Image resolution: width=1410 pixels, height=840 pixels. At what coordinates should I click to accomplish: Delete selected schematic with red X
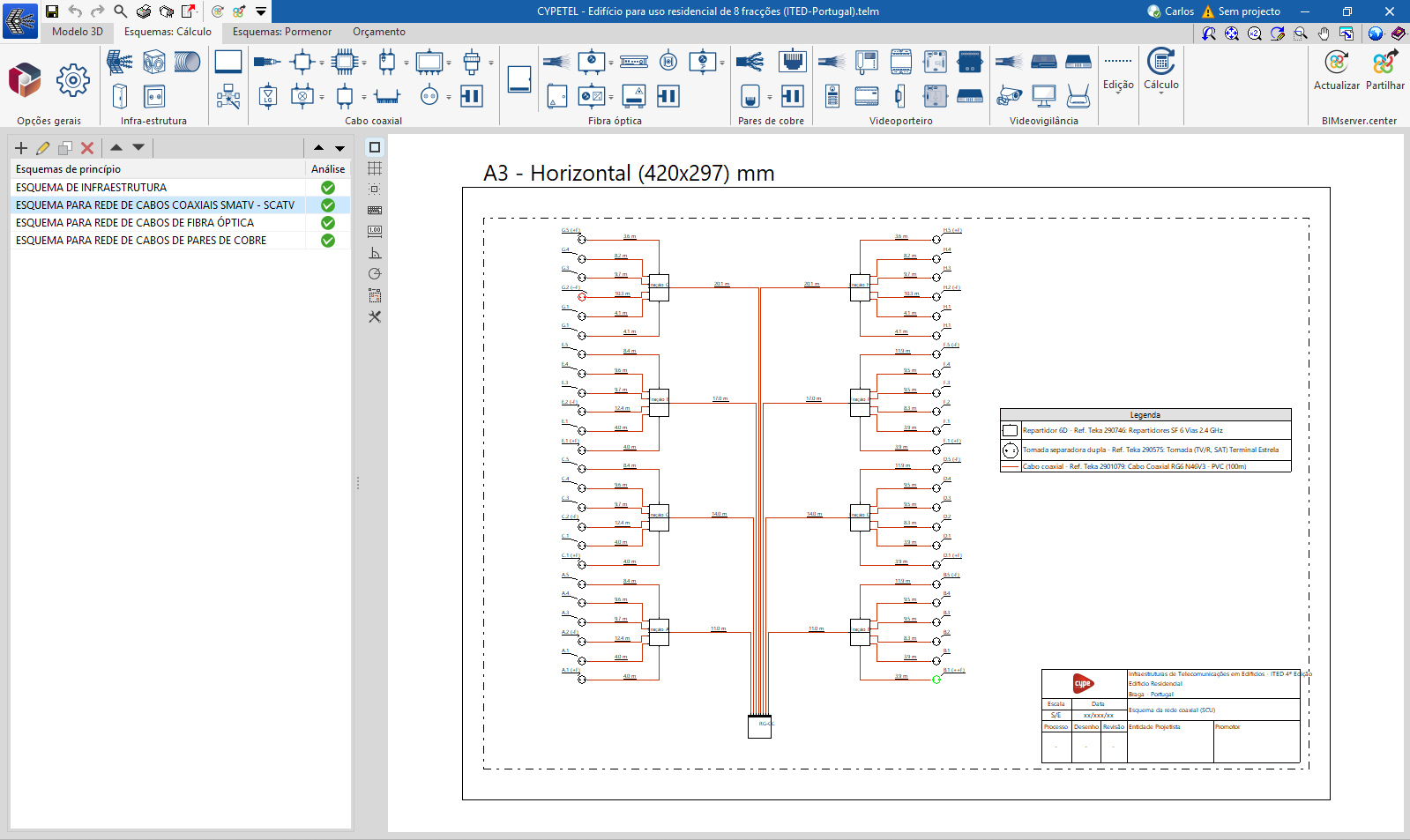click(87, 148)
